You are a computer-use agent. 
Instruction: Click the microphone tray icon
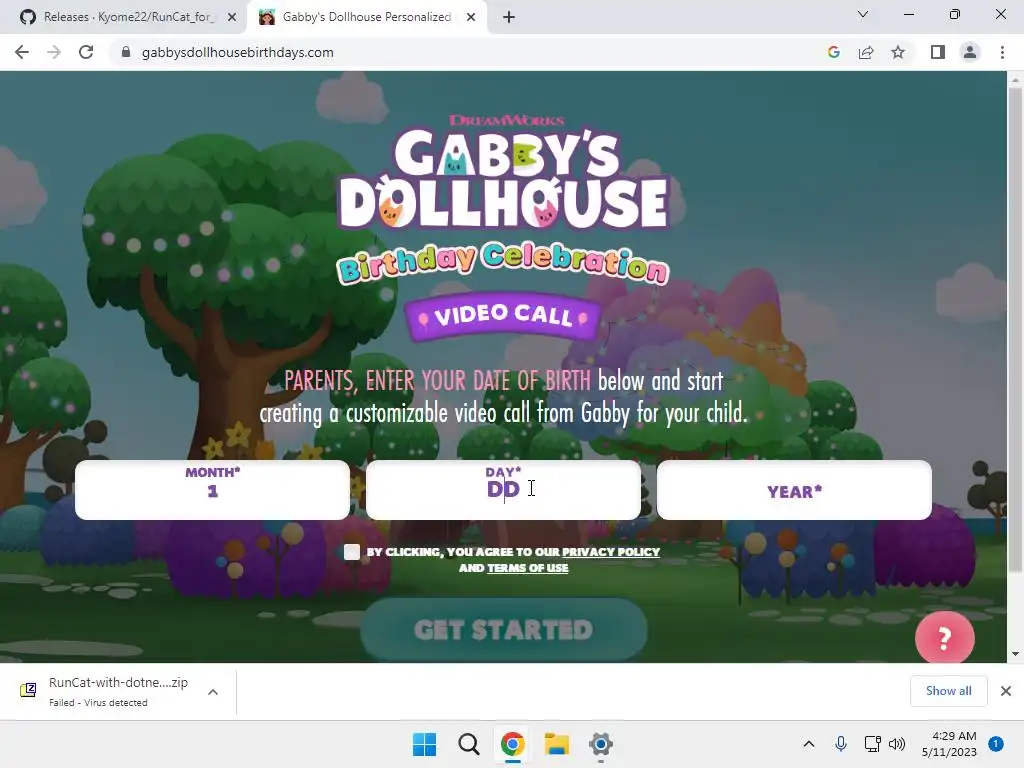click(x=841, y=744)
